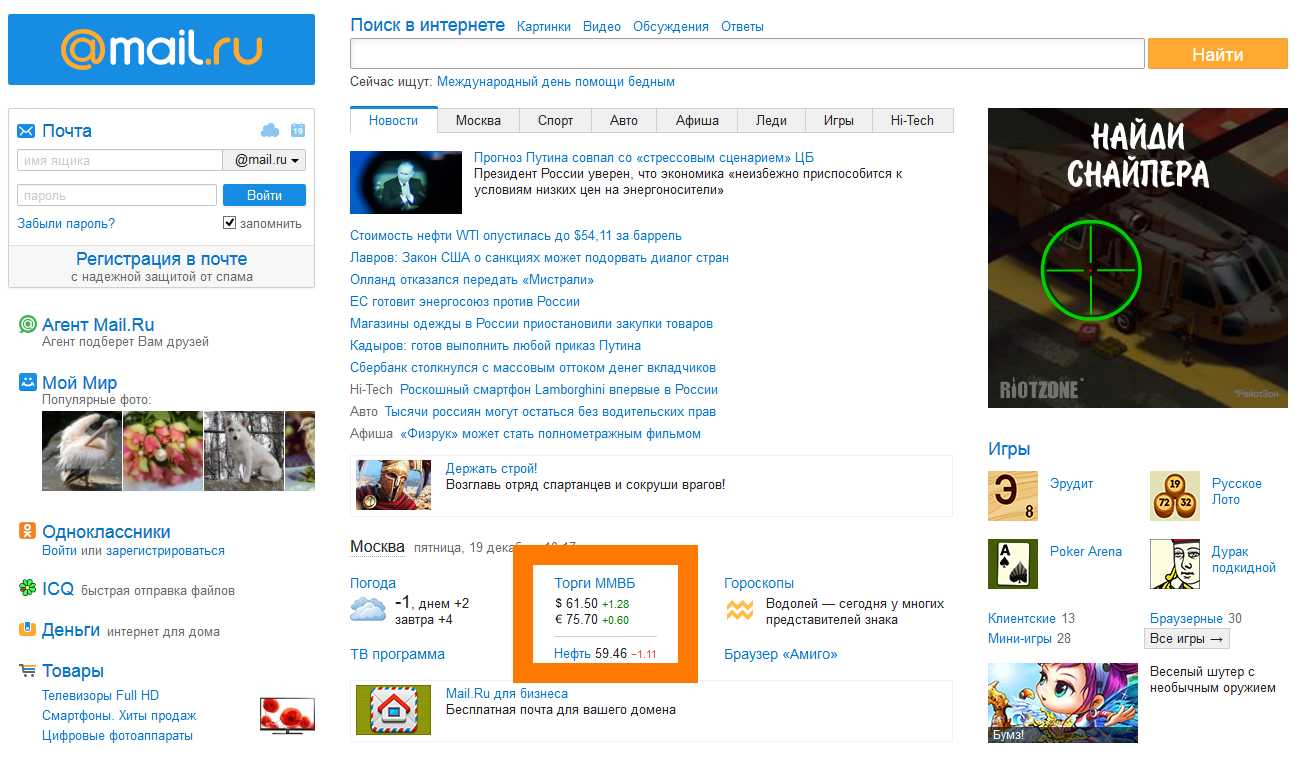Image resolution: width=1301 pixels, height=774 pixels.
Task: Click the Мой Мир icon
Action: [28, 383]
